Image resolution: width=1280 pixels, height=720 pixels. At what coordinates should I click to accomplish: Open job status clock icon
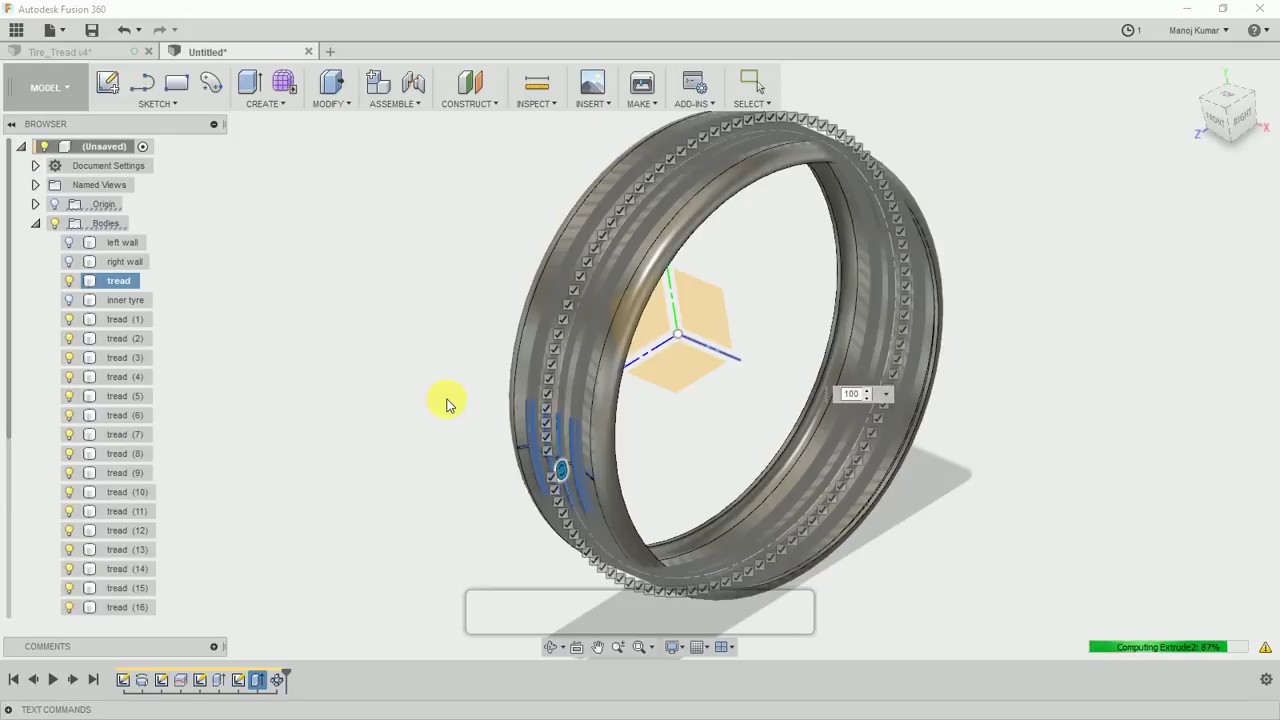(1128, 30)
